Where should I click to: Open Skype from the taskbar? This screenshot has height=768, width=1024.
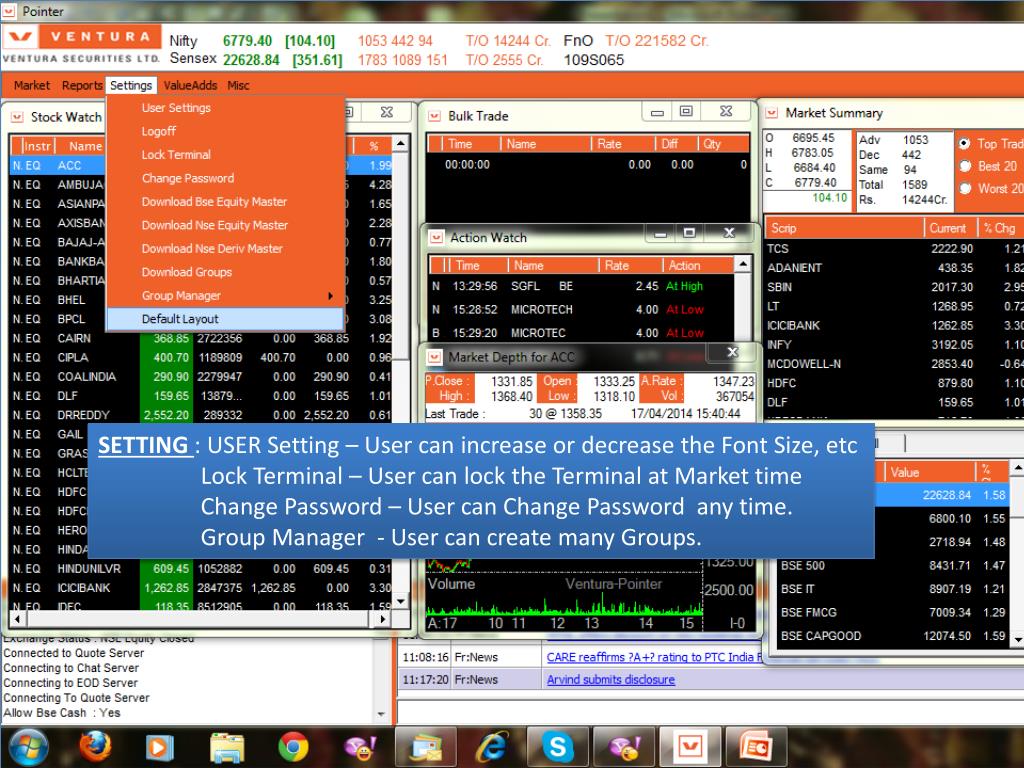tap(558, 747)
